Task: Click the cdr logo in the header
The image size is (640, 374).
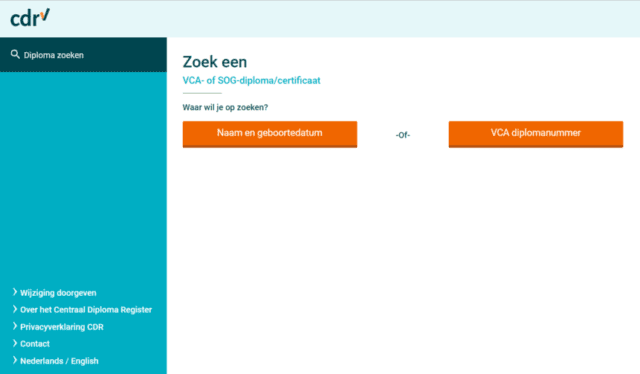Action: point(30,18)
